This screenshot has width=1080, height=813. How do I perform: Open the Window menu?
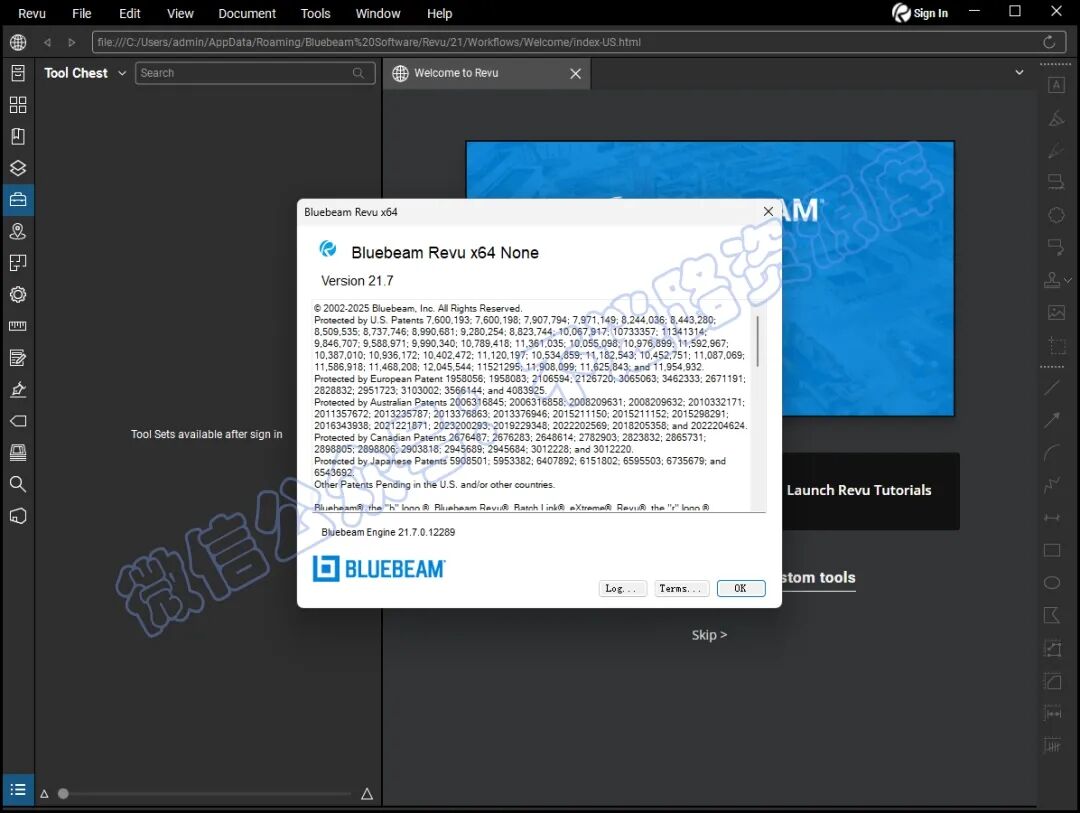tap(377, 13)
